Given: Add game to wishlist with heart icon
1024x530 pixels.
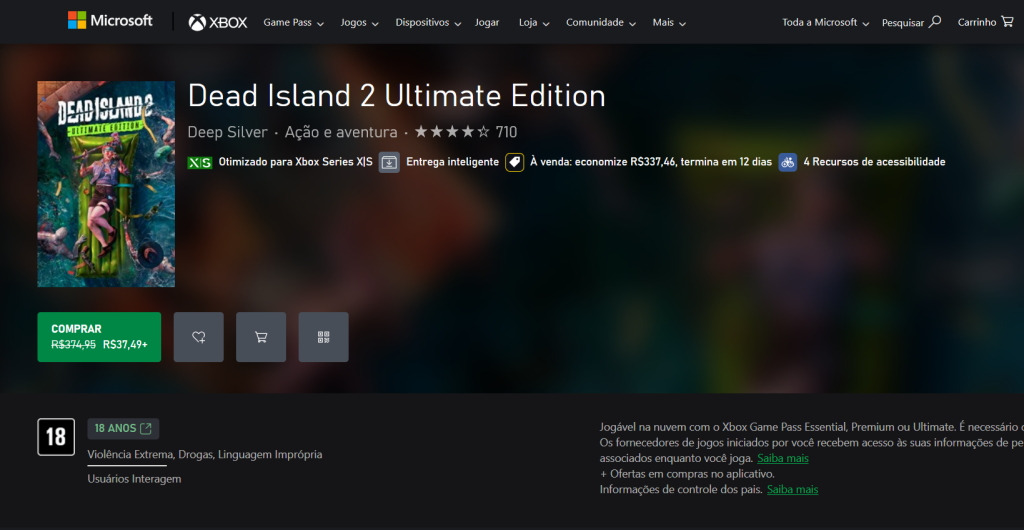Looking at the screenshot, I should [x=198, y=337].
